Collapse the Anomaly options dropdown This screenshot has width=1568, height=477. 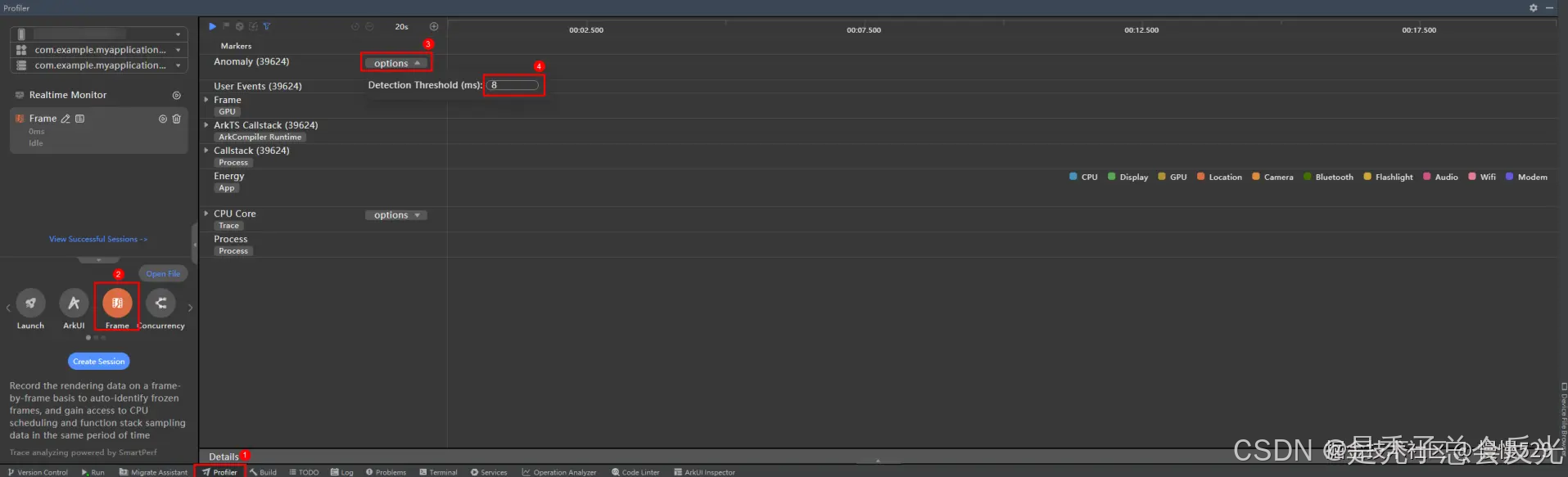pos(396,63)
